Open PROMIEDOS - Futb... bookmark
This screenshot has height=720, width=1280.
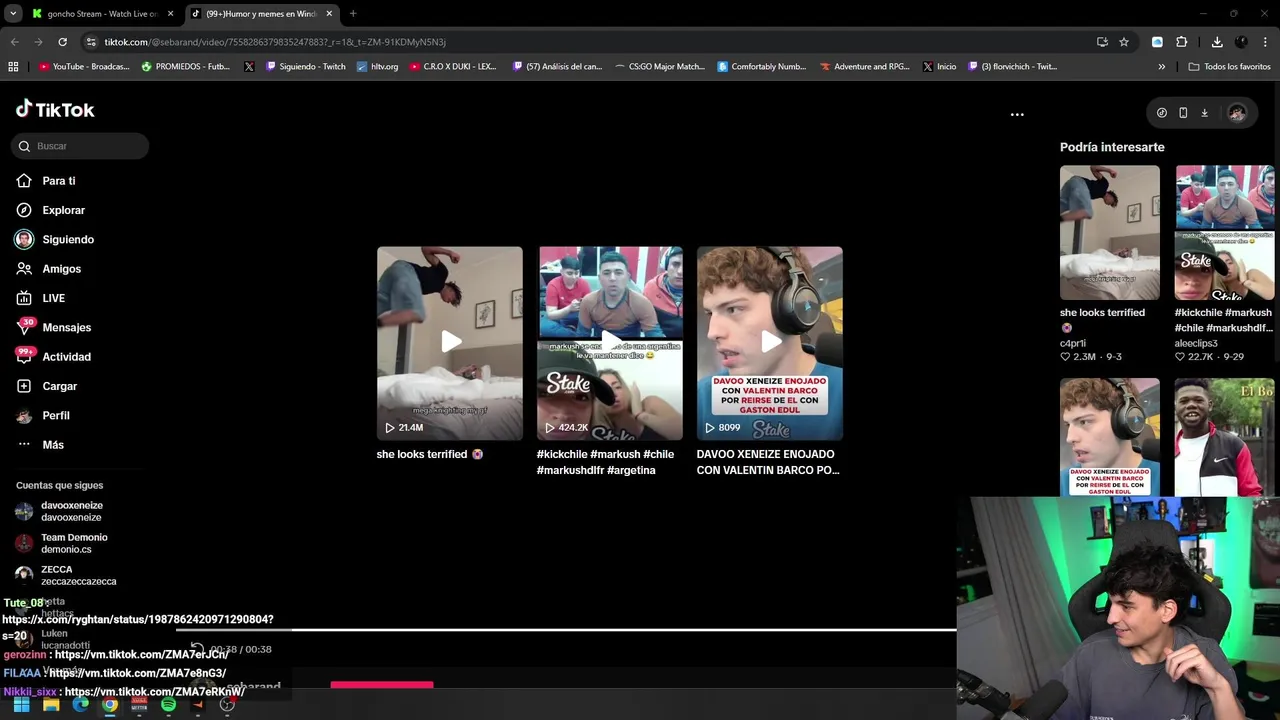tap(186, 67)
